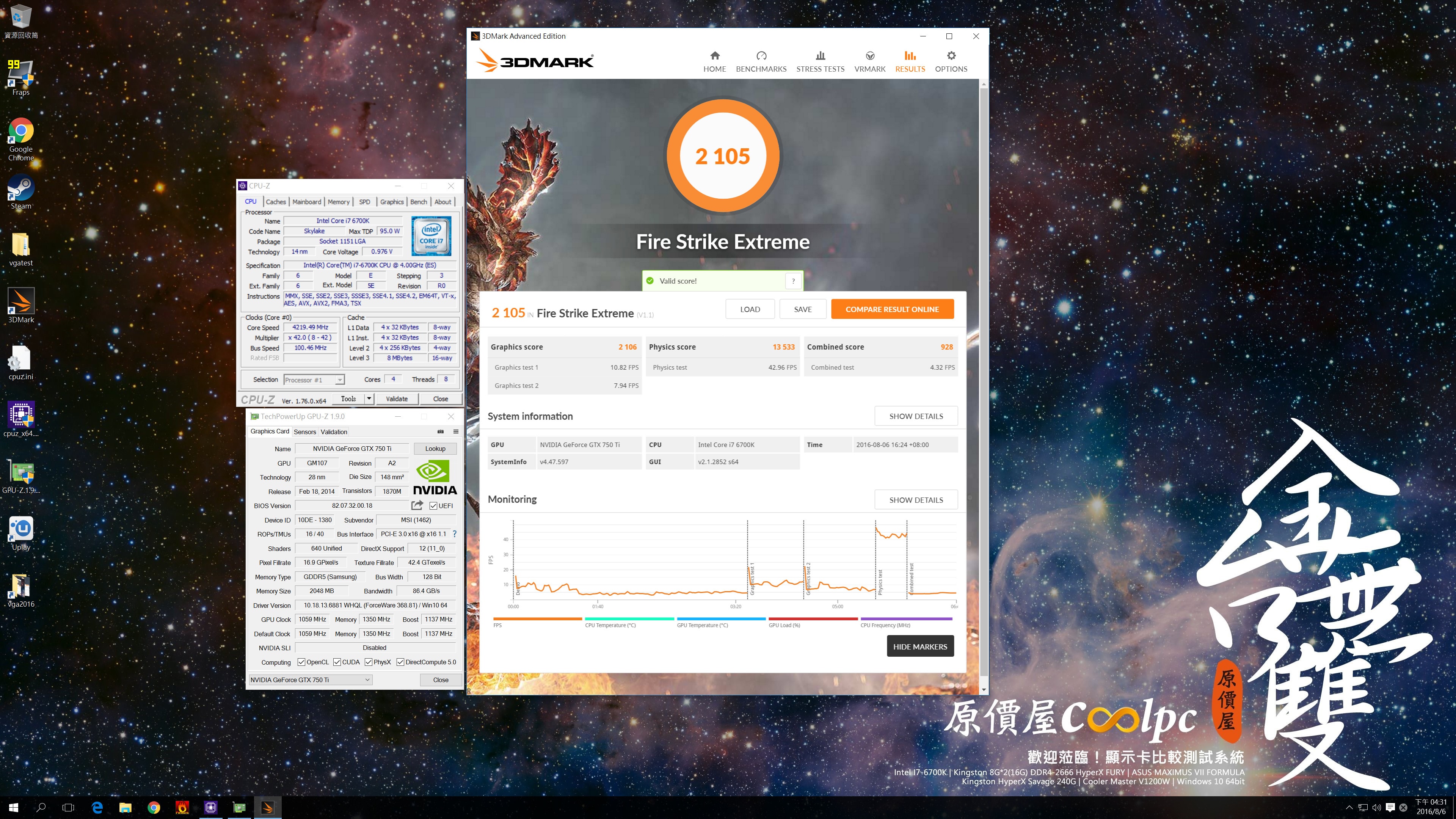1456x819 pixels.
Task: Click the LOAD result button
Action: coord(750,309)
